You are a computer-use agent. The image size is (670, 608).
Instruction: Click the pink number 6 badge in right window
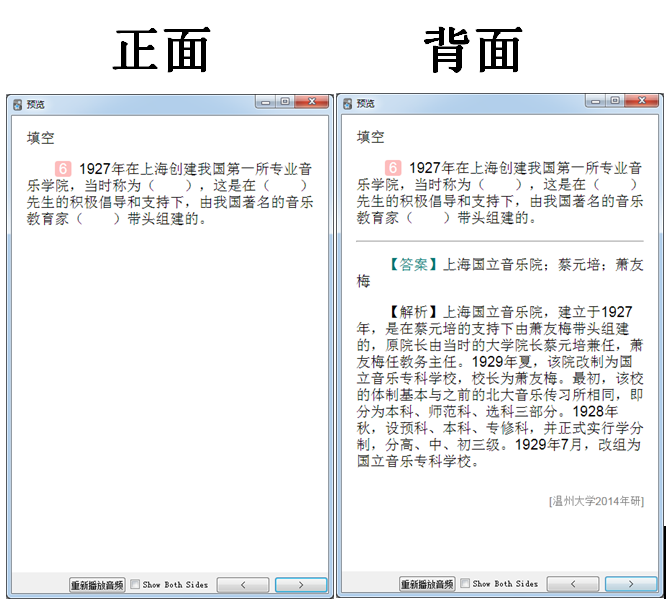point(393,168)
